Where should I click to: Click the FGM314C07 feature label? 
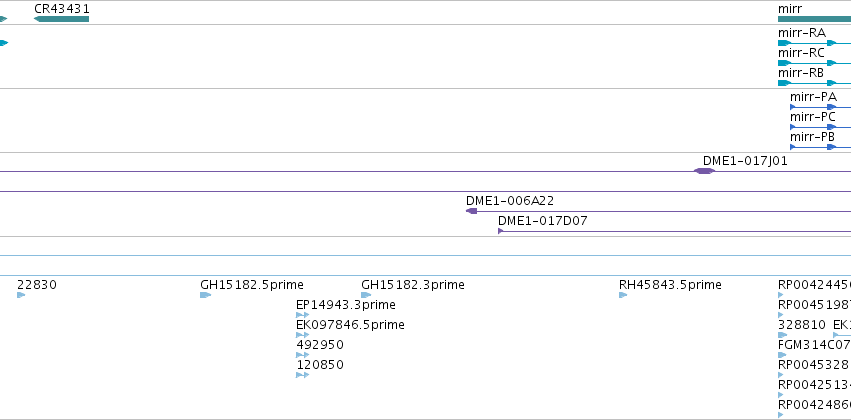pyautogui.click(x=814, y=345)
